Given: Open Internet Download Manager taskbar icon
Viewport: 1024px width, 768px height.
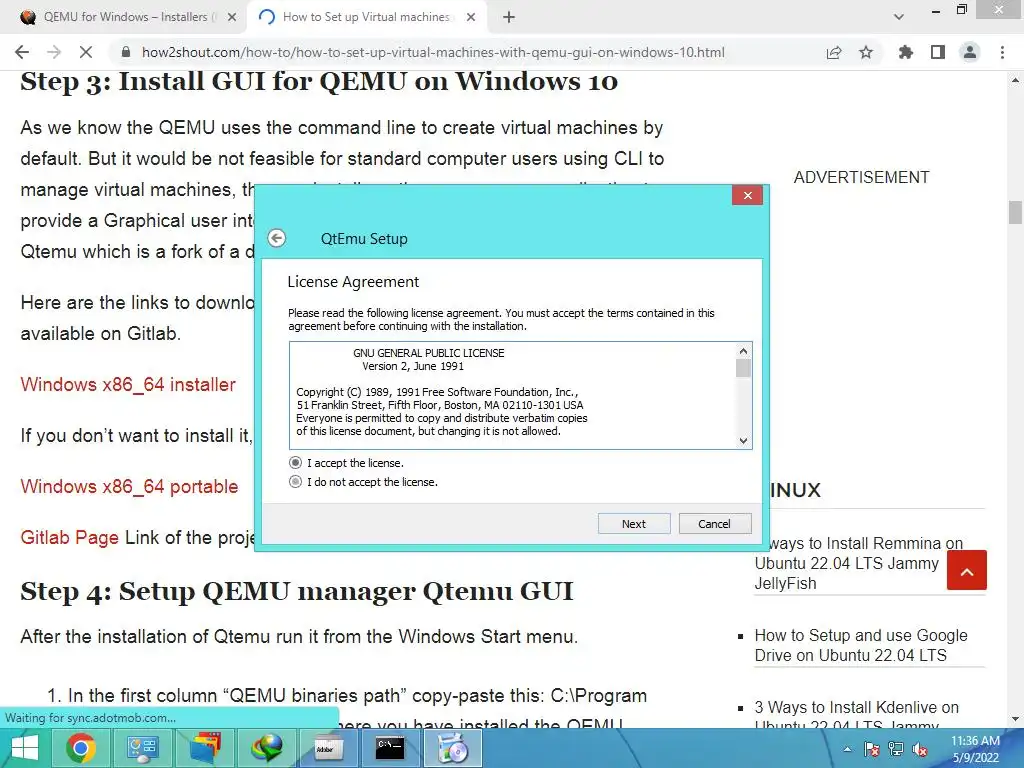Looking at the screenshot, I should 266,748.
